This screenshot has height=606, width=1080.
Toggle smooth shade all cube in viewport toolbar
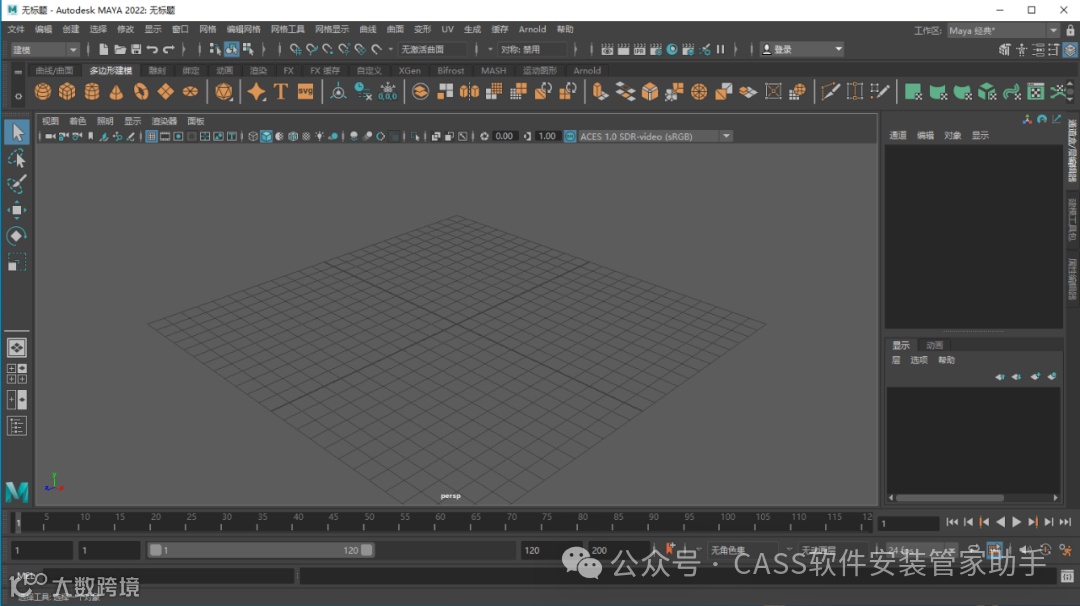(x=266, y=136)
